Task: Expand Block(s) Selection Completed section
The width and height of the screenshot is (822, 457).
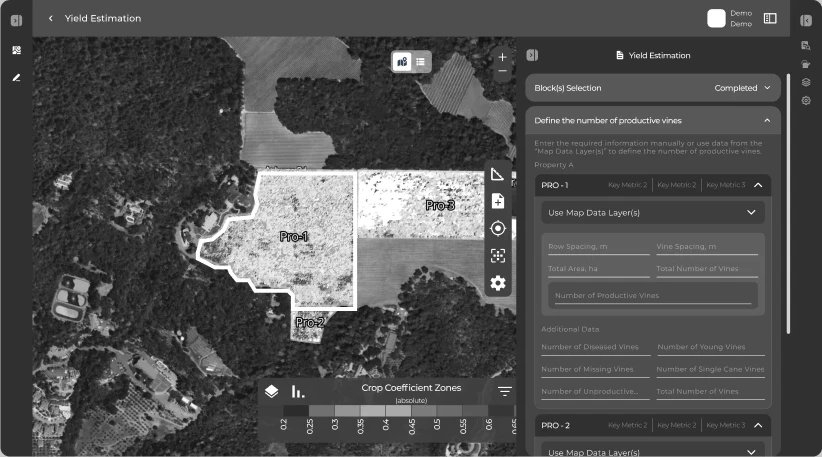Action: (x=653, y=88)
